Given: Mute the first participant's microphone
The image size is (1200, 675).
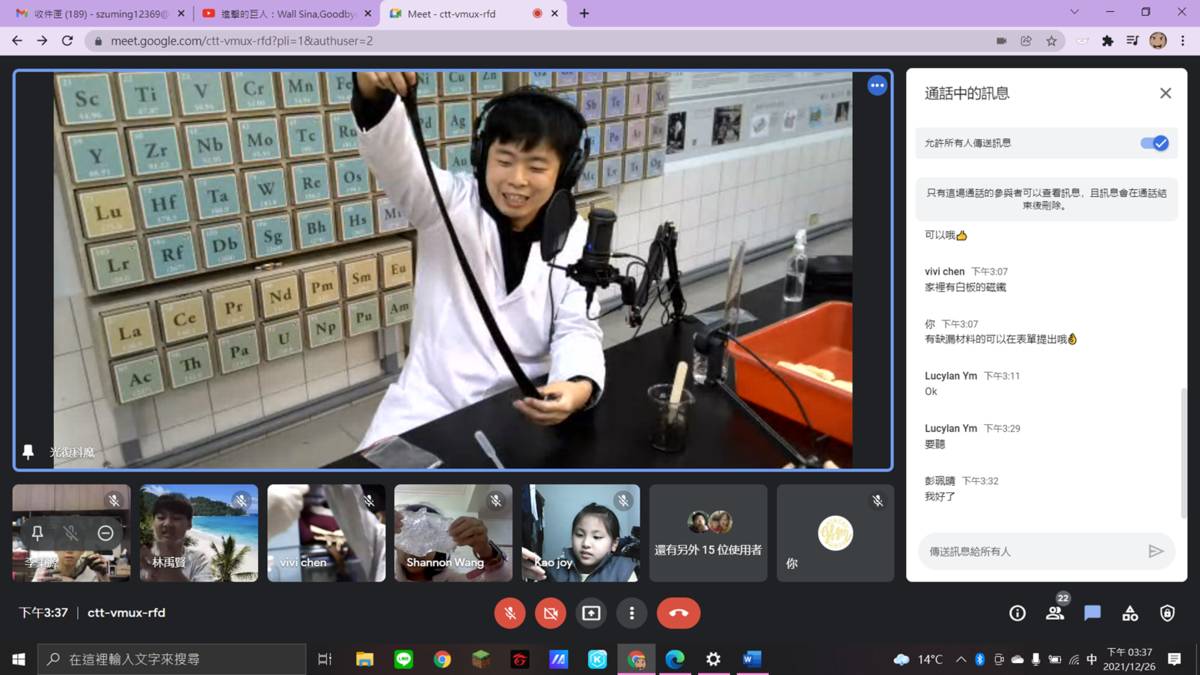Looking at the screenshot, I should click(71, 533).
